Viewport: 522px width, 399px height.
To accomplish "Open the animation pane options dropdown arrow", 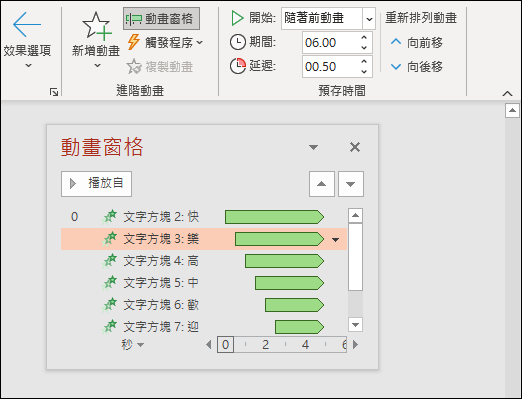I will click(x=313, y=147).
